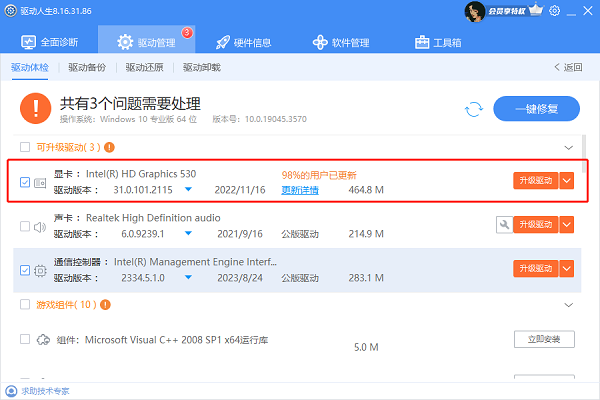Click the vertical scrollbar thumb
The height and width of the screenshot is (400, 600).
(x=584, y=153)
